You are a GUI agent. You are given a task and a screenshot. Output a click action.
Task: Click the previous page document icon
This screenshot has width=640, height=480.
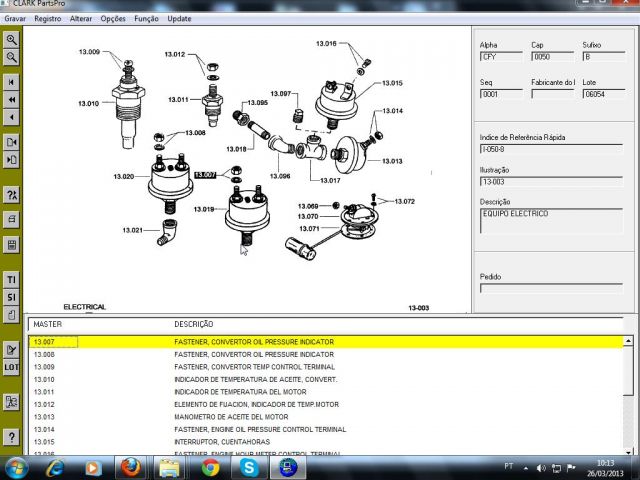tap(11, 142)
